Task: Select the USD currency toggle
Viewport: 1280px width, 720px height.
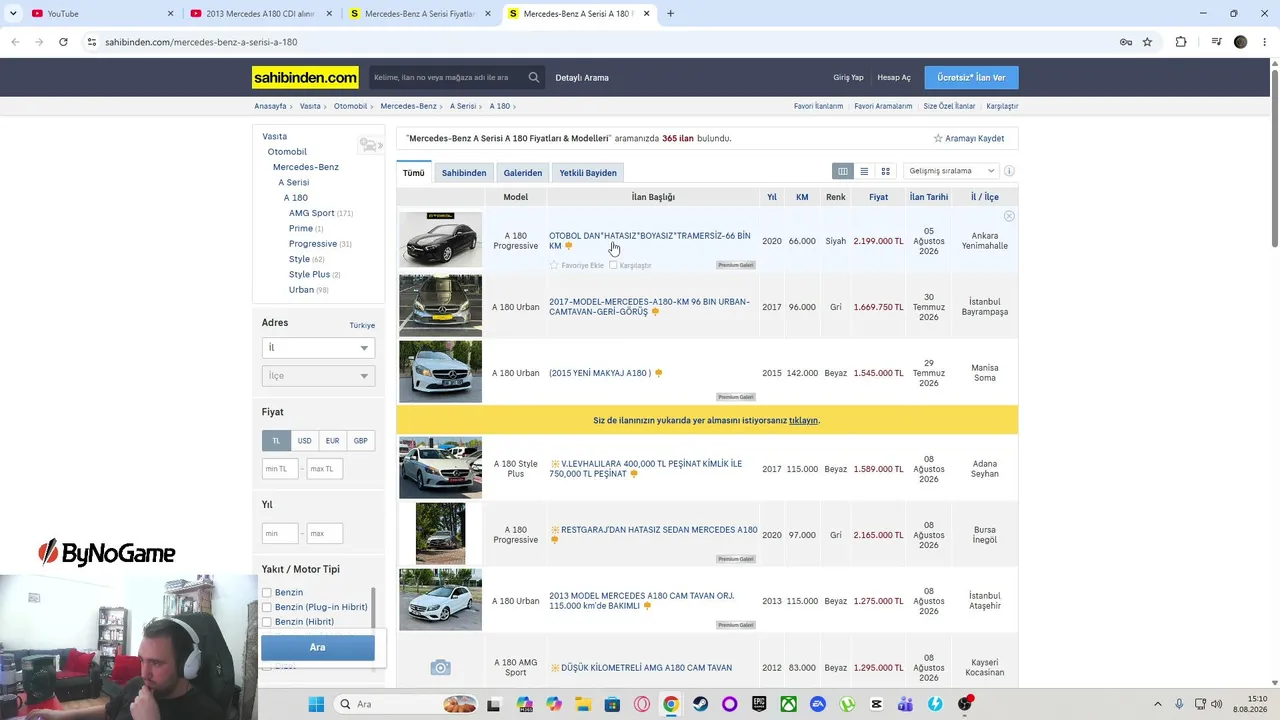Action: [304, 441]
